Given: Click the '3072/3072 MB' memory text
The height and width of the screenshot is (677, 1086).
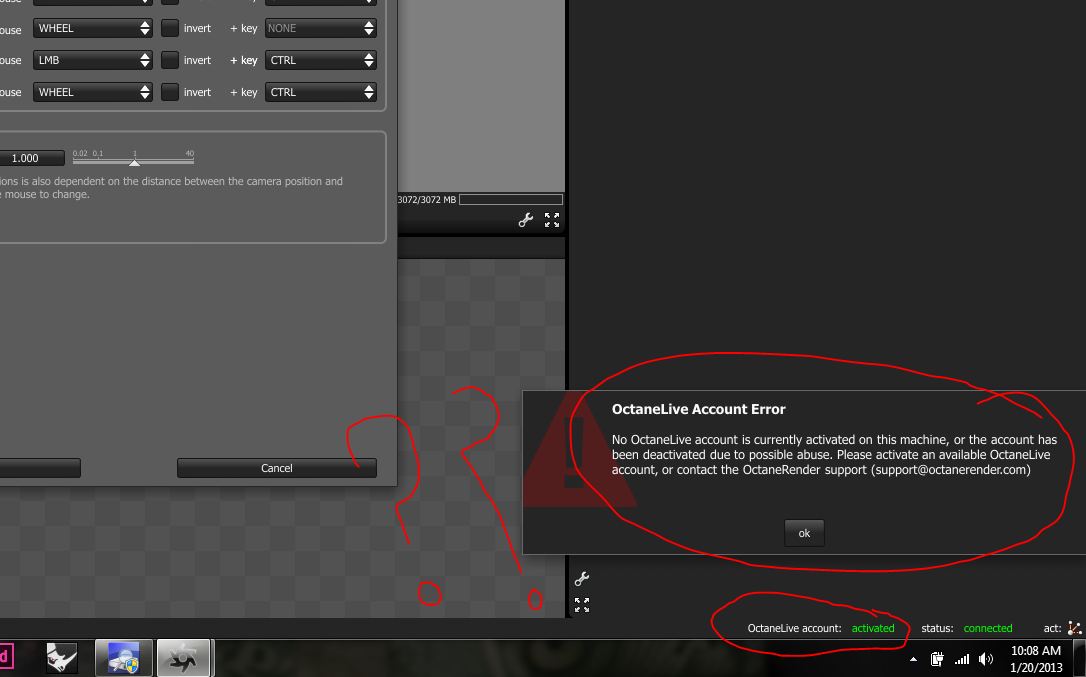Looking at the screenshot, I should tap(427, 200).
